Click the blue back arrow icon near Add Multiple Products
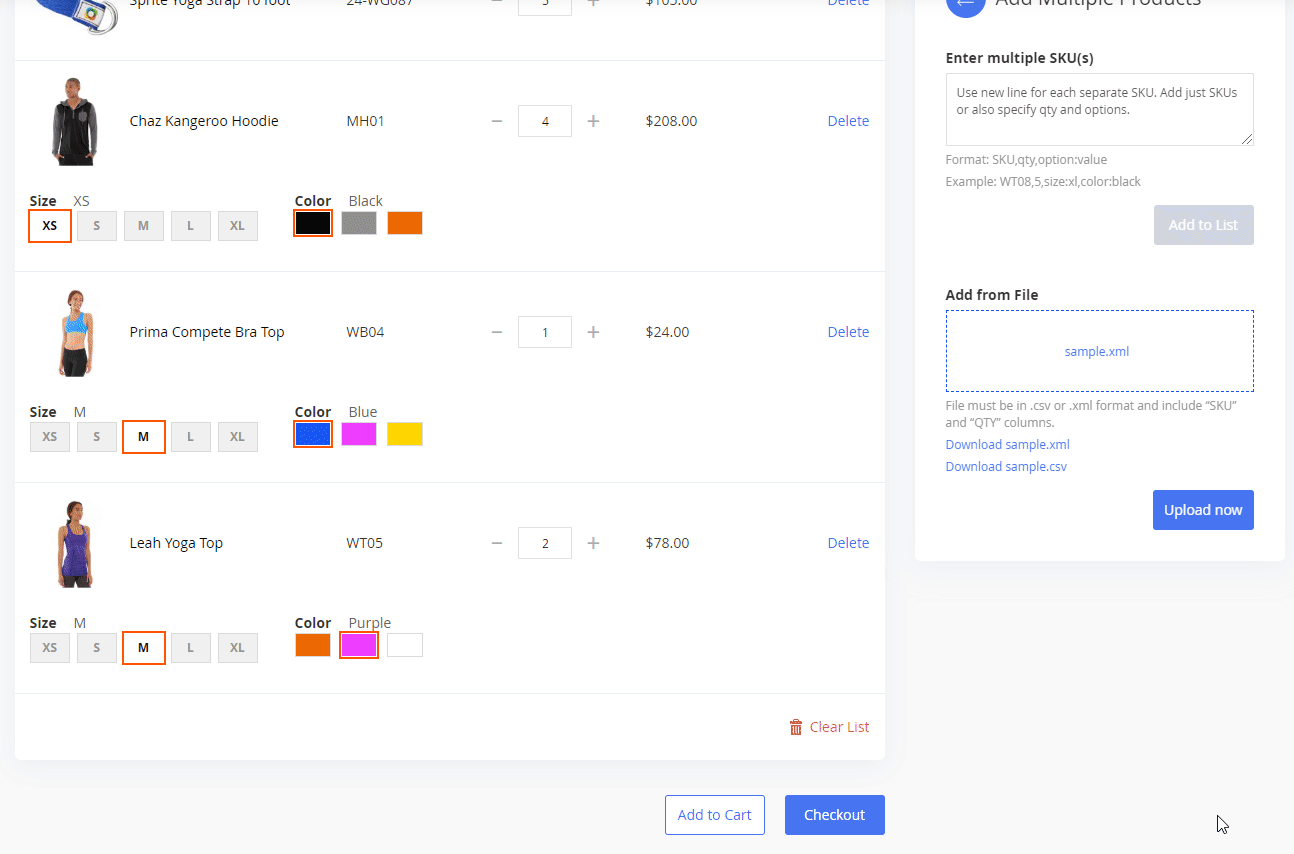1294x854 pixels. [965, 5]
